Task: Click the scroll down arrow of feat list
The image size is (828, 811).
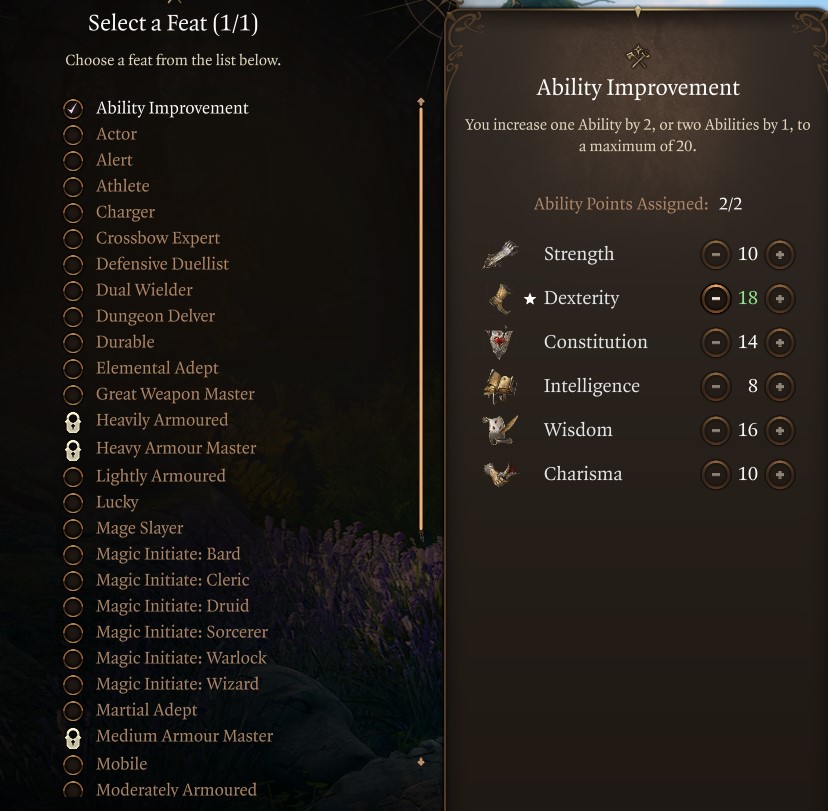Action: (x=421, y=761)
